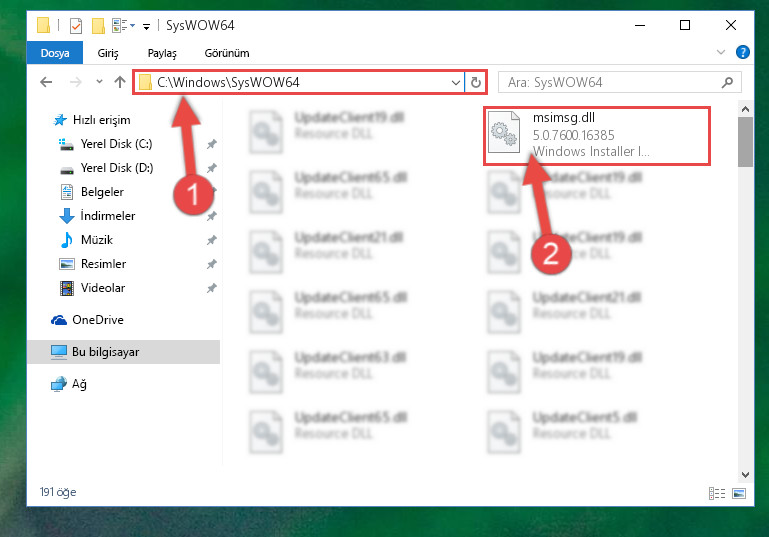Click the Hızlı erişim star icon
The width and height of the screenshot is (769, 537).
coord(60,120)
